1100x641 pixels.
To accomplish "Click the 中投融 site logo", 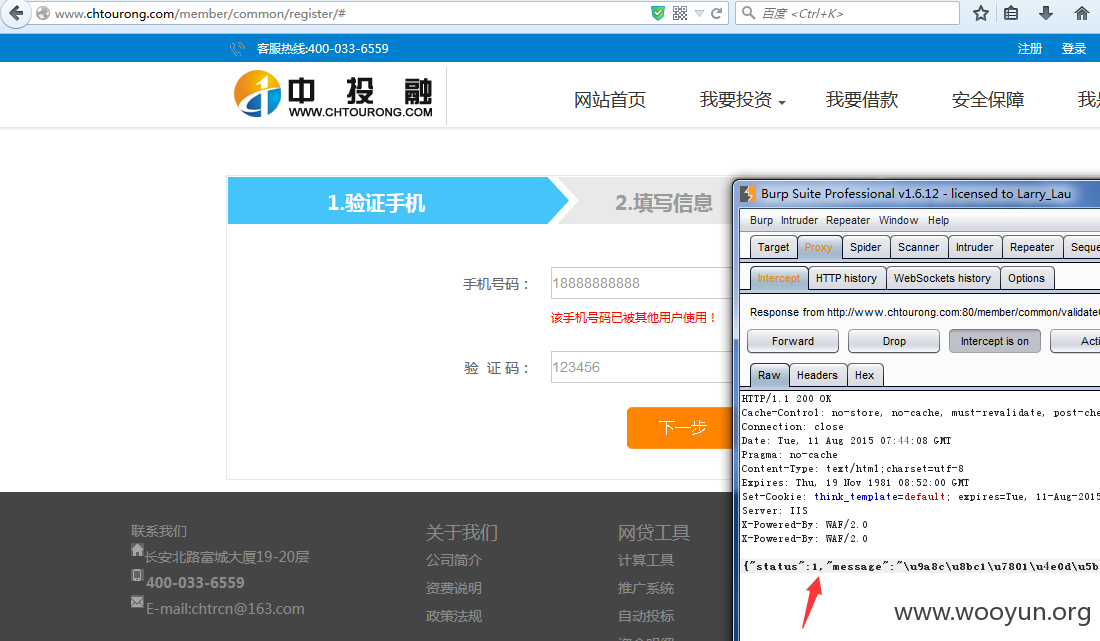I will pyautogui.click(x=333, y=94).
